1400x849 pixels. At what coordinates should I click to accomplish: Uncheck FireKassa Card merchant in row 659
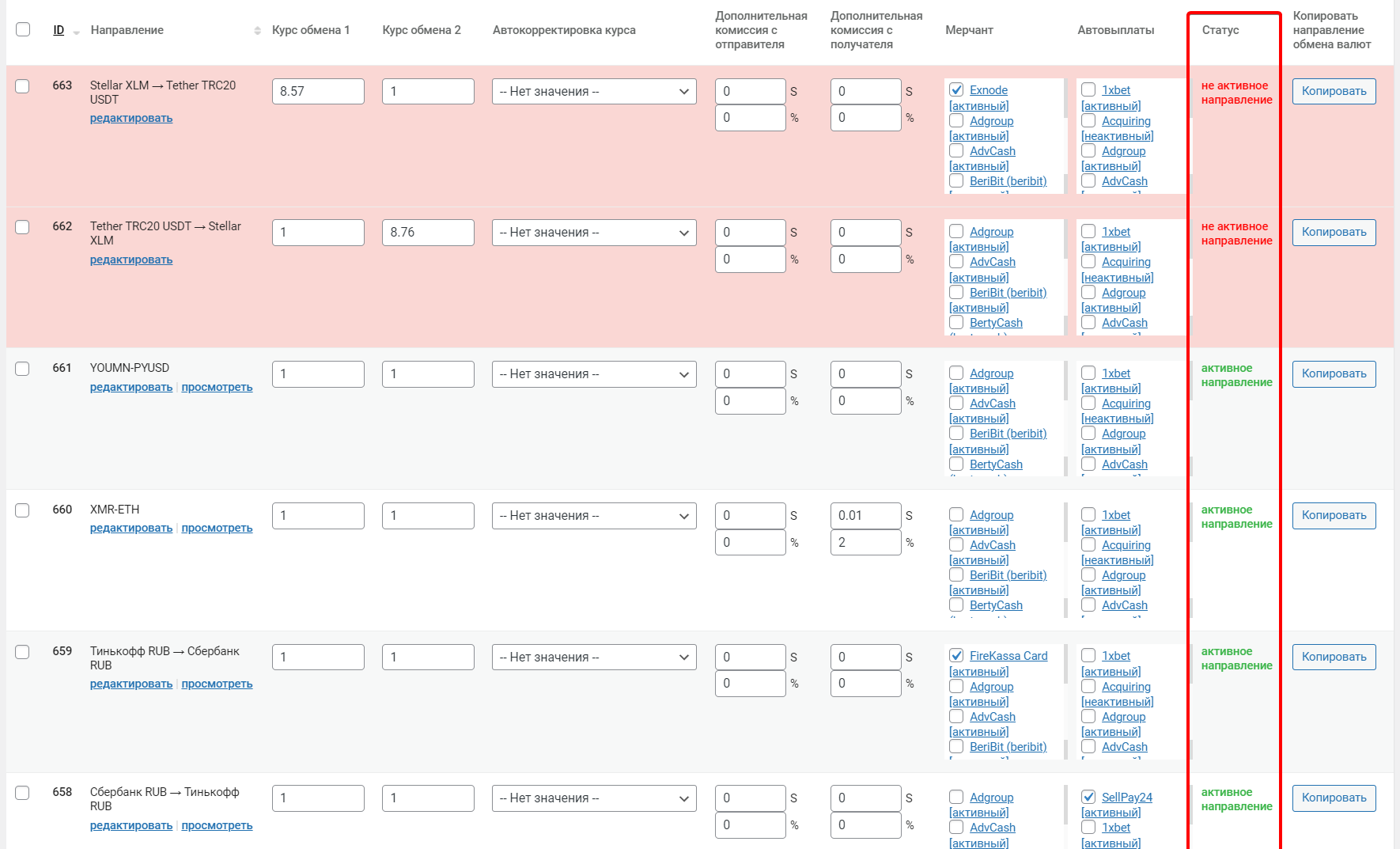[x=956, y=656]
